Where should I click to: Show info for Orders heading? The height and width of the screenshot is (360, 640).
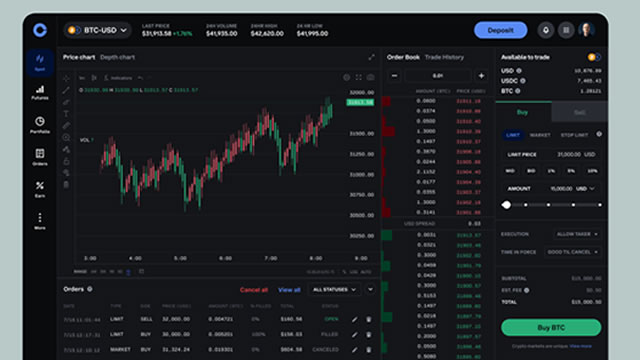tap(90, 289)
